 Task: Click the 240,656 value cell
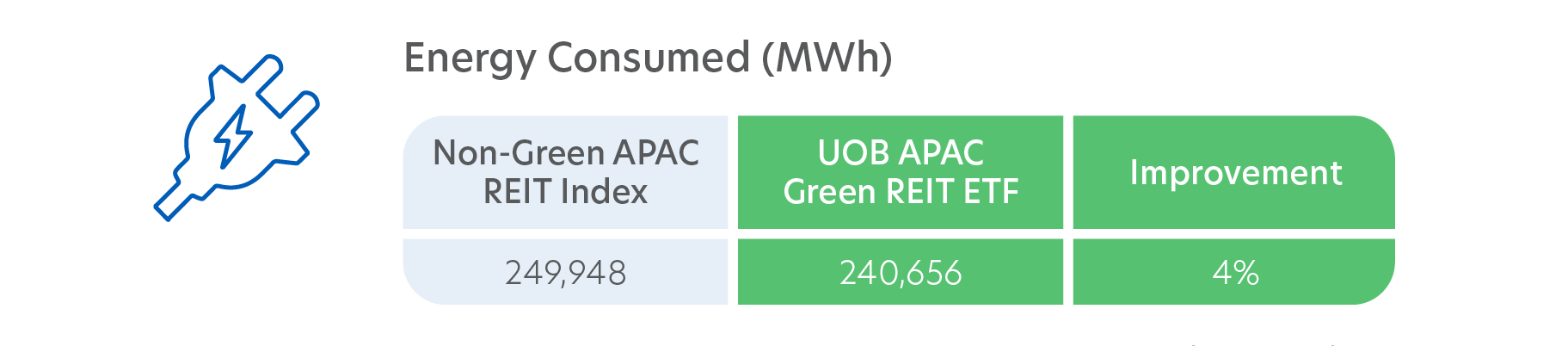[901, 272]
